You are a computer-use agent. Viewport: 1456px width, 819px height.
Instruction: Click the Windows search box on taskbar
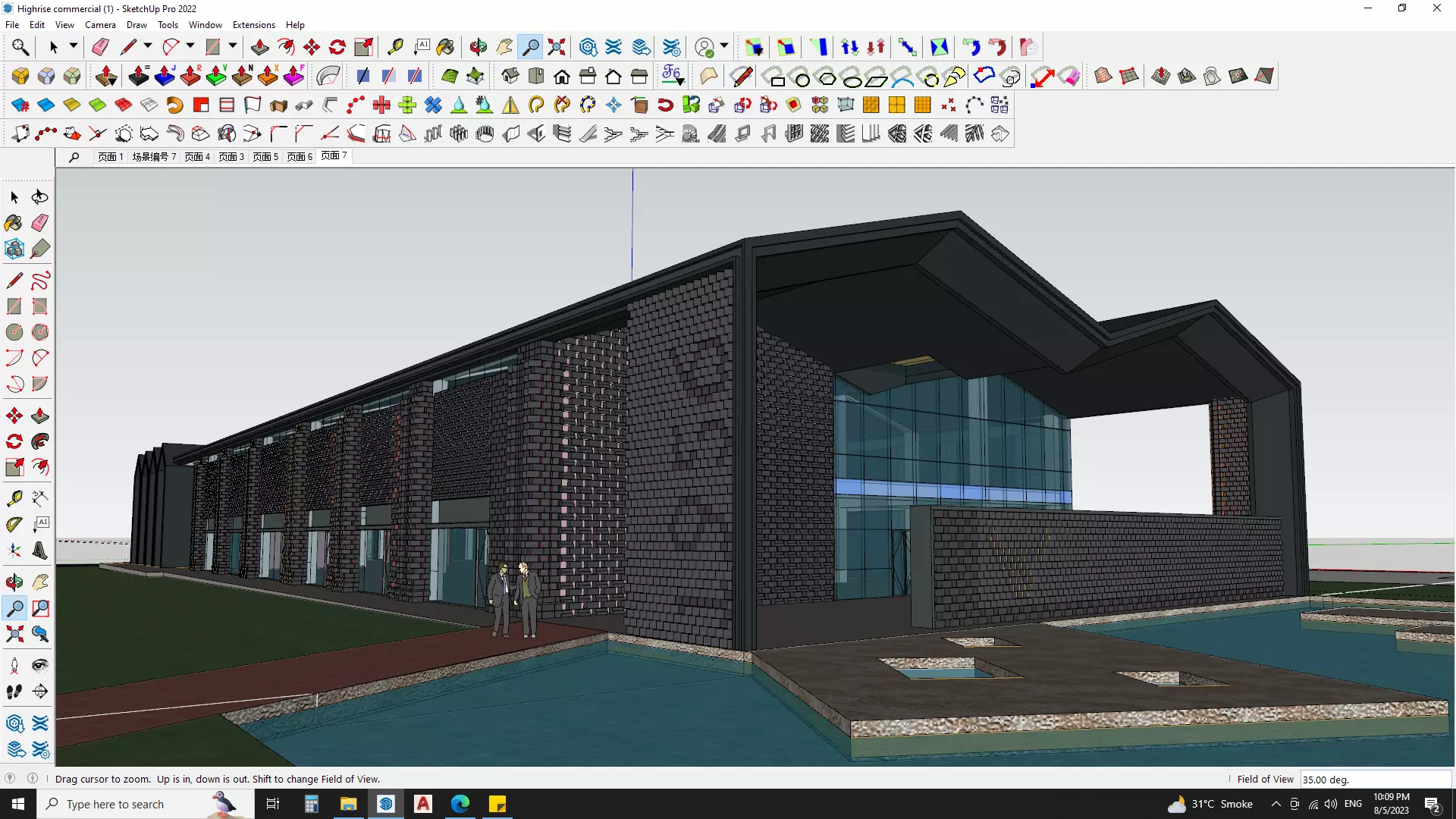coord(146,804)
